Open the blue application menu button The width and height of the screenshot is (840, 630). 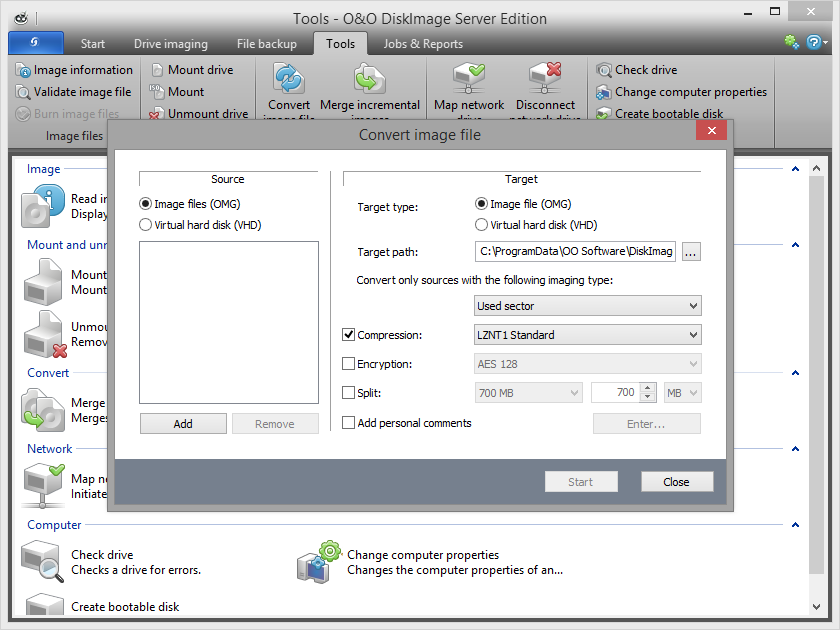(x=36, y=42)
